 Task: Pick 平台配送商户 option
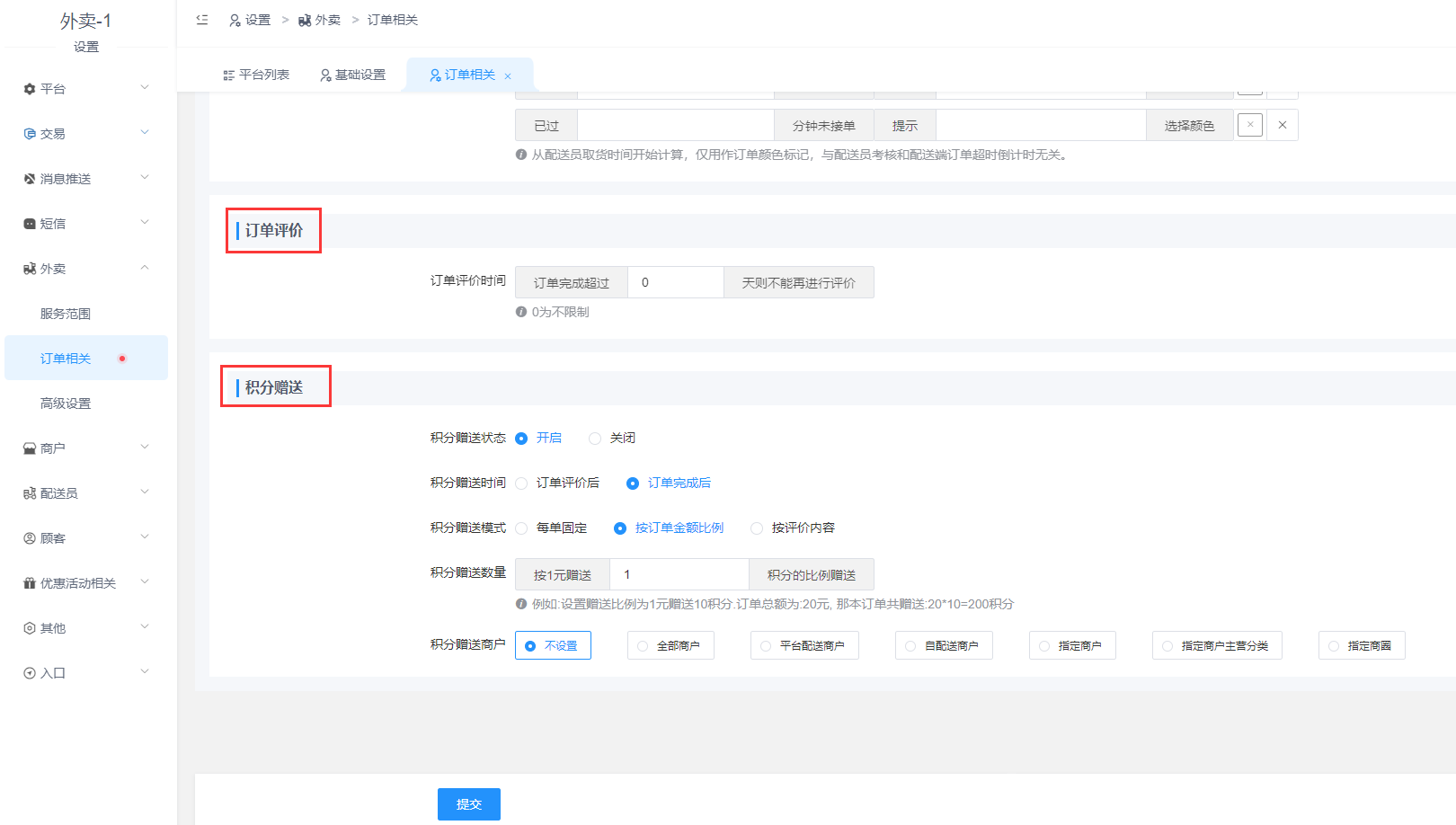804,645
